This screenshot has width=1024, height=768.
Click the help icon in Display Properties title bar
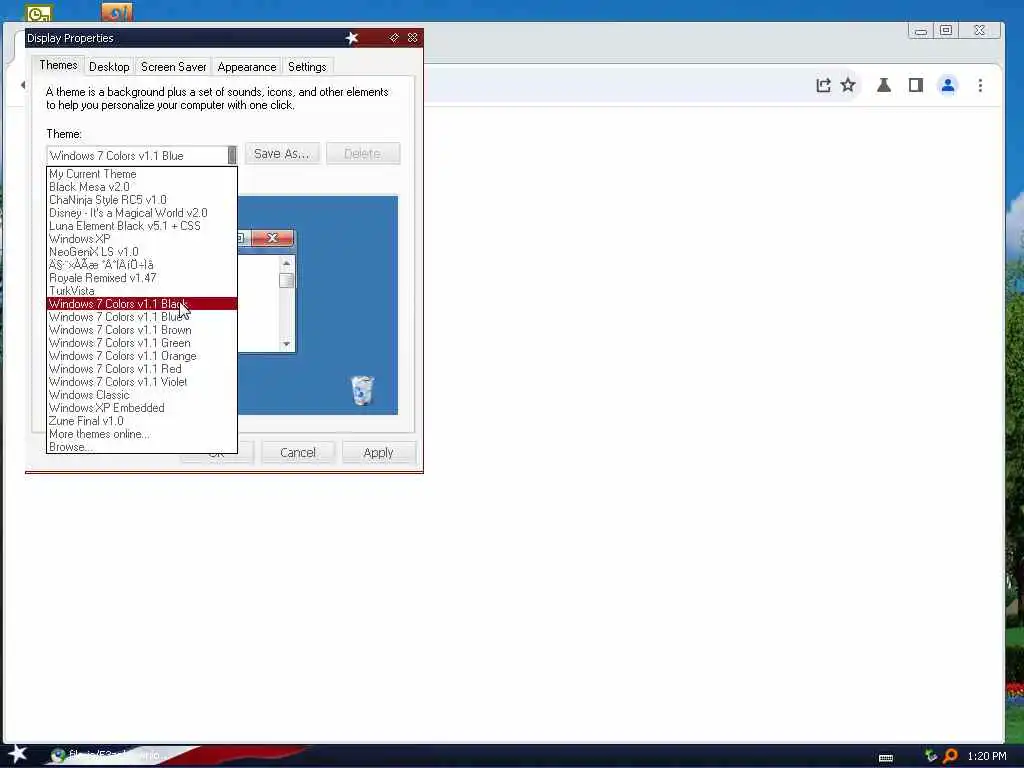point(394,38)
